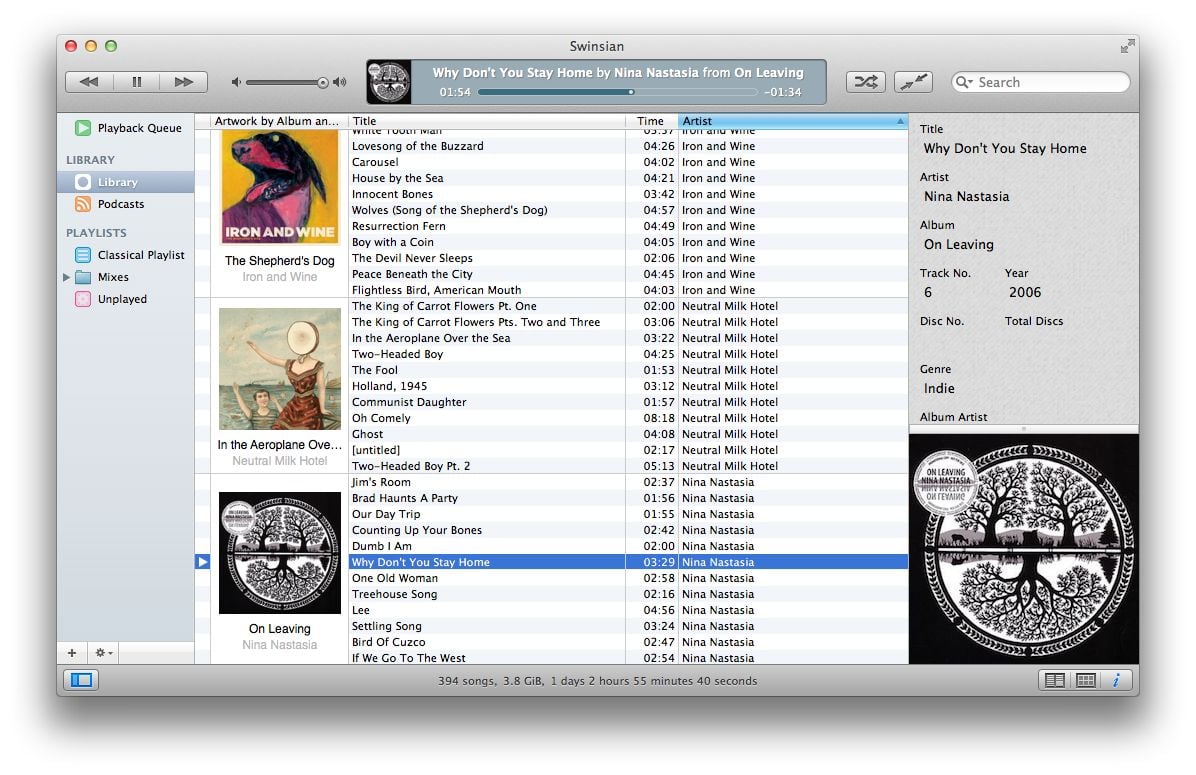Click the mini player / compact view icon

coord(913,82)
